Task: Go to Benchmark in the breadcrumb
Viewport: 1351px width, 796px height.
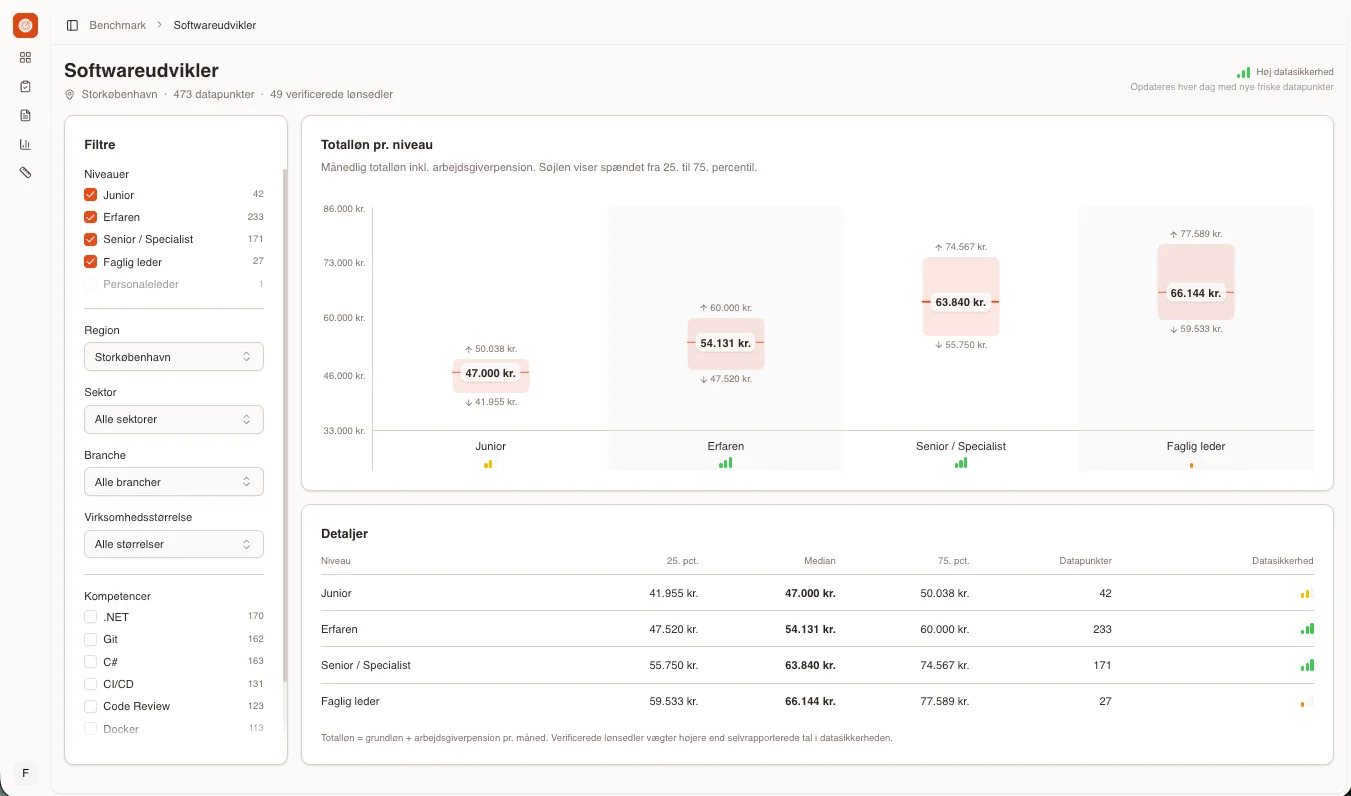Action: click(118, 25)
